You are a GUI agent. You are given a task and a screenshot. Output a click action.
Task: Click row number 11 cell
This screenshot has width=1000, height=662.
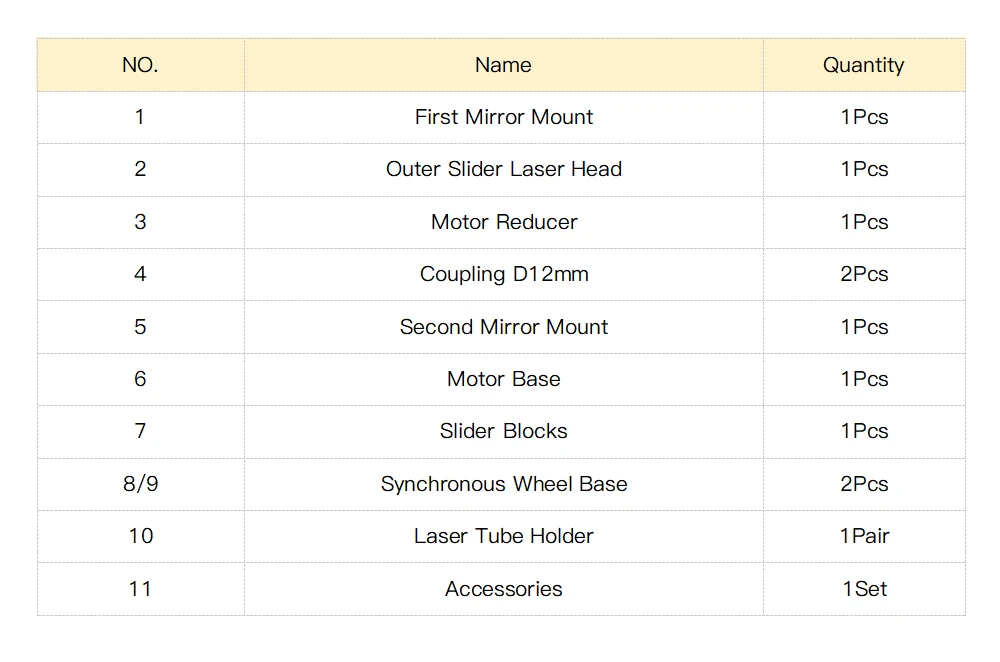click(140, 589)
